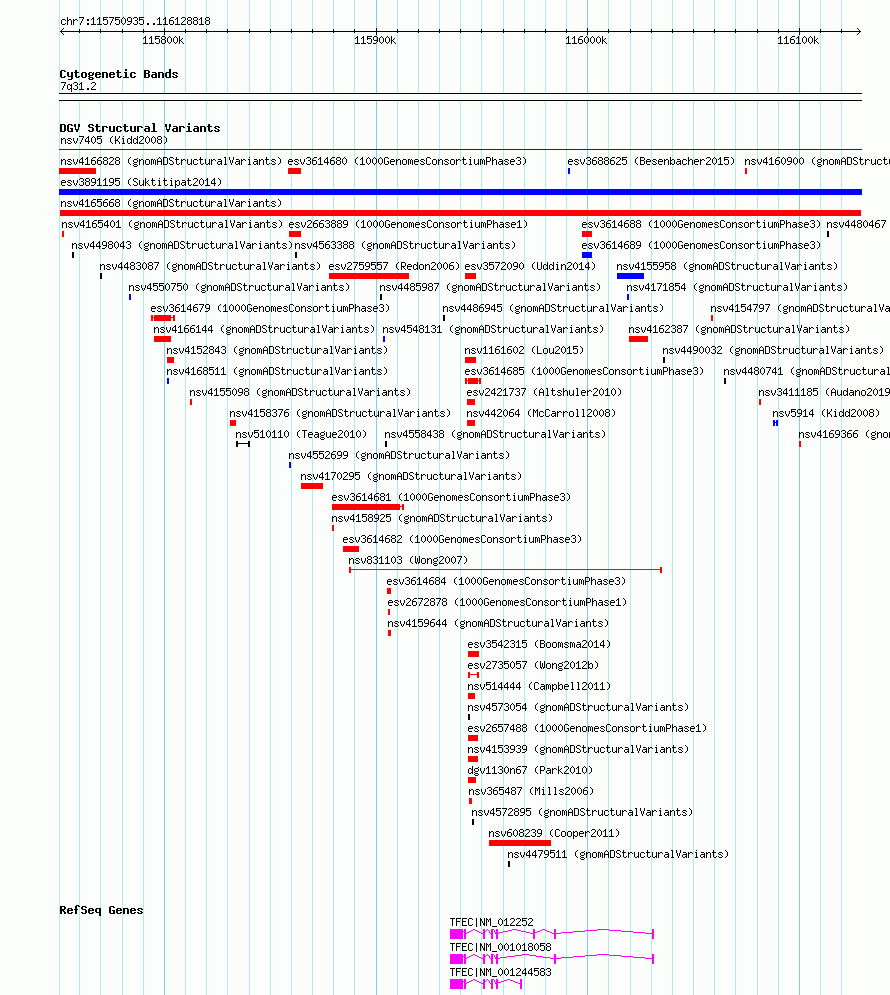Click the esv2759557 (Redon2006) variant label

click(394, 267)
